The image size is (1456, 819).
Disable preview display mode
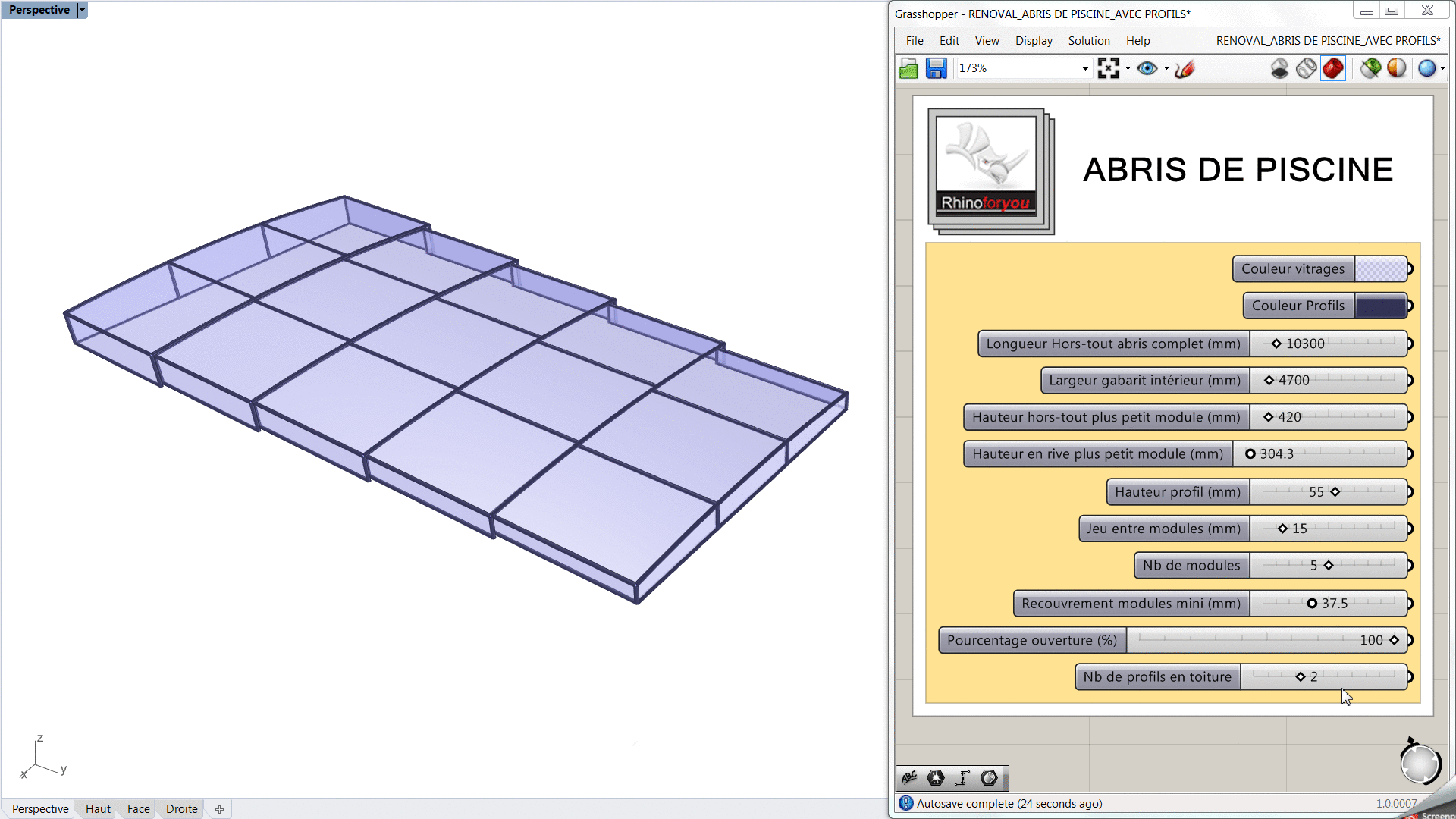[1279, 68]
